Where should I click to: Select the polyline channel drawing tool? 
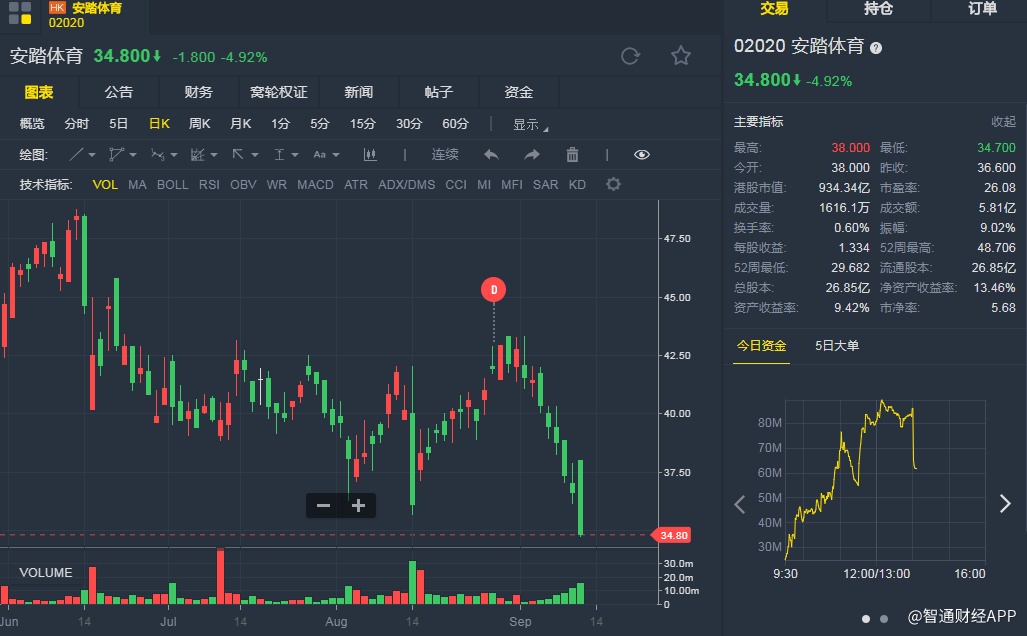117,155
